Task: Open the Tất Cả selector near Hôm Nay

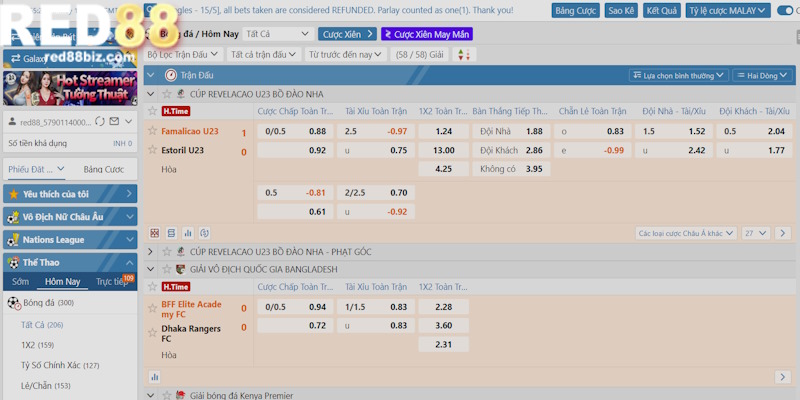Action: [x=278, y=34]
